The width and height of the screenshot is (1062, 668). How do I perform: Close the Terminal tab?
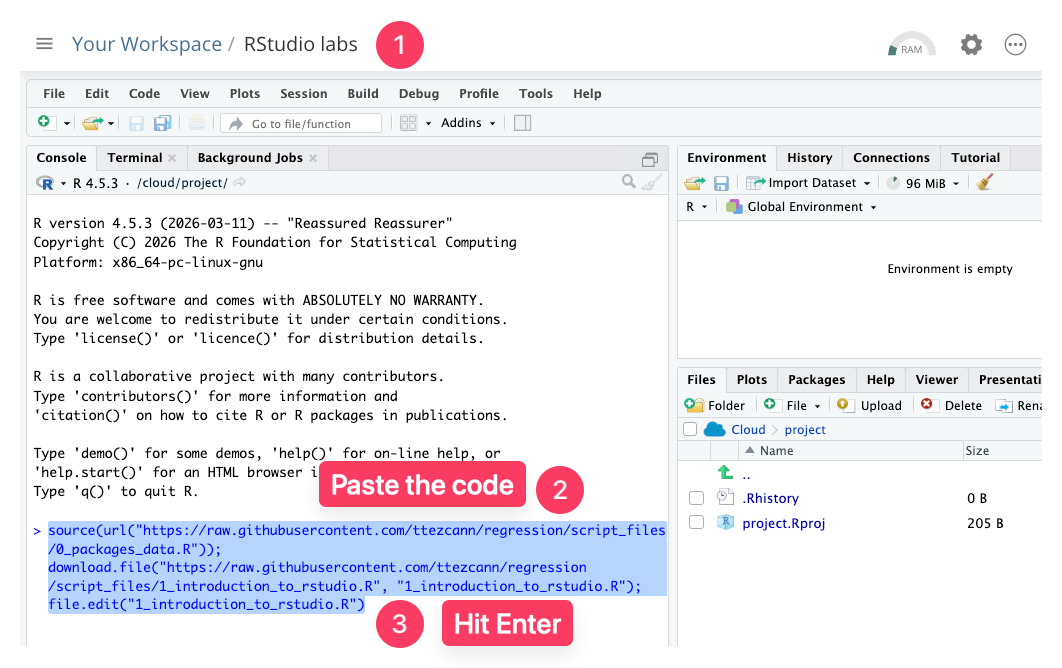click(x=172, y=158)
